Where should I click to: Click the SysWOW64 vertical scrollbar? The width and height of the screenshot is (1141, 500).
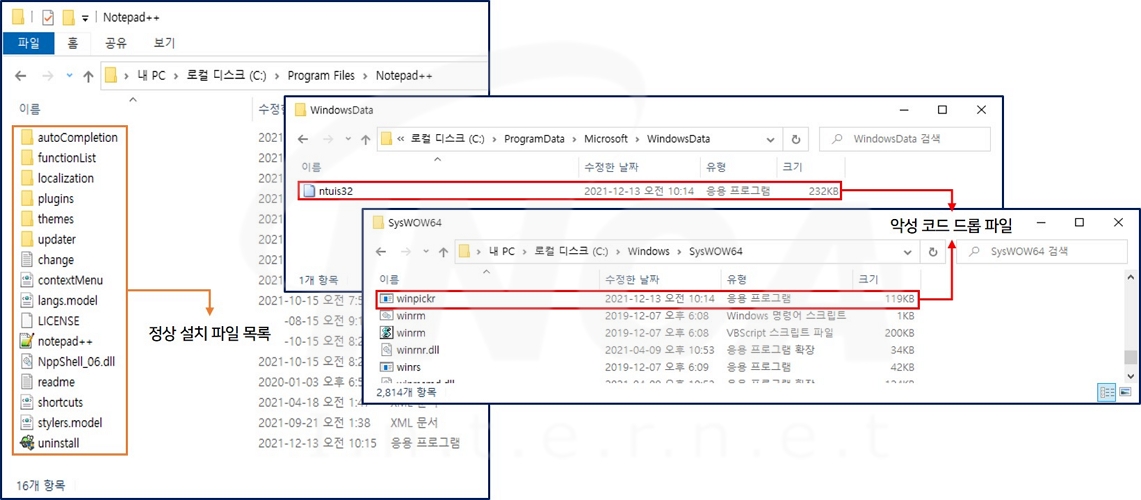(1129, 325)
